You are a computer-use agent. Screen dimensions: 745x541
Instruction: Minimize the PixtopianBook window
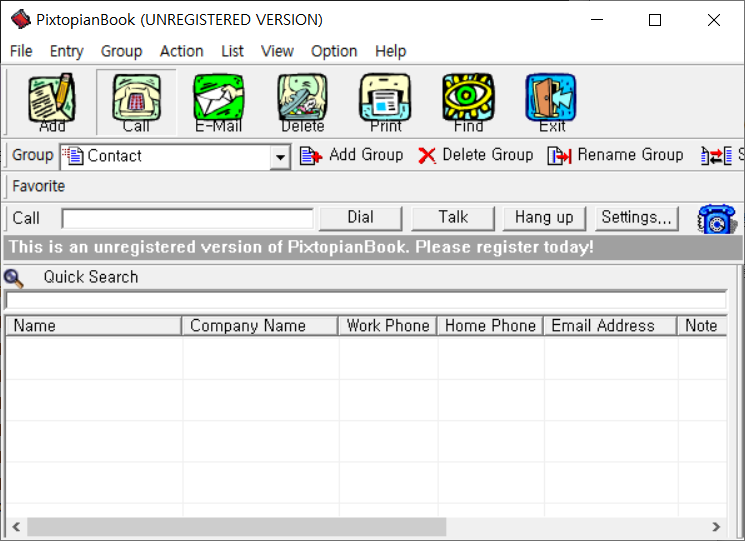click(597, 20)
